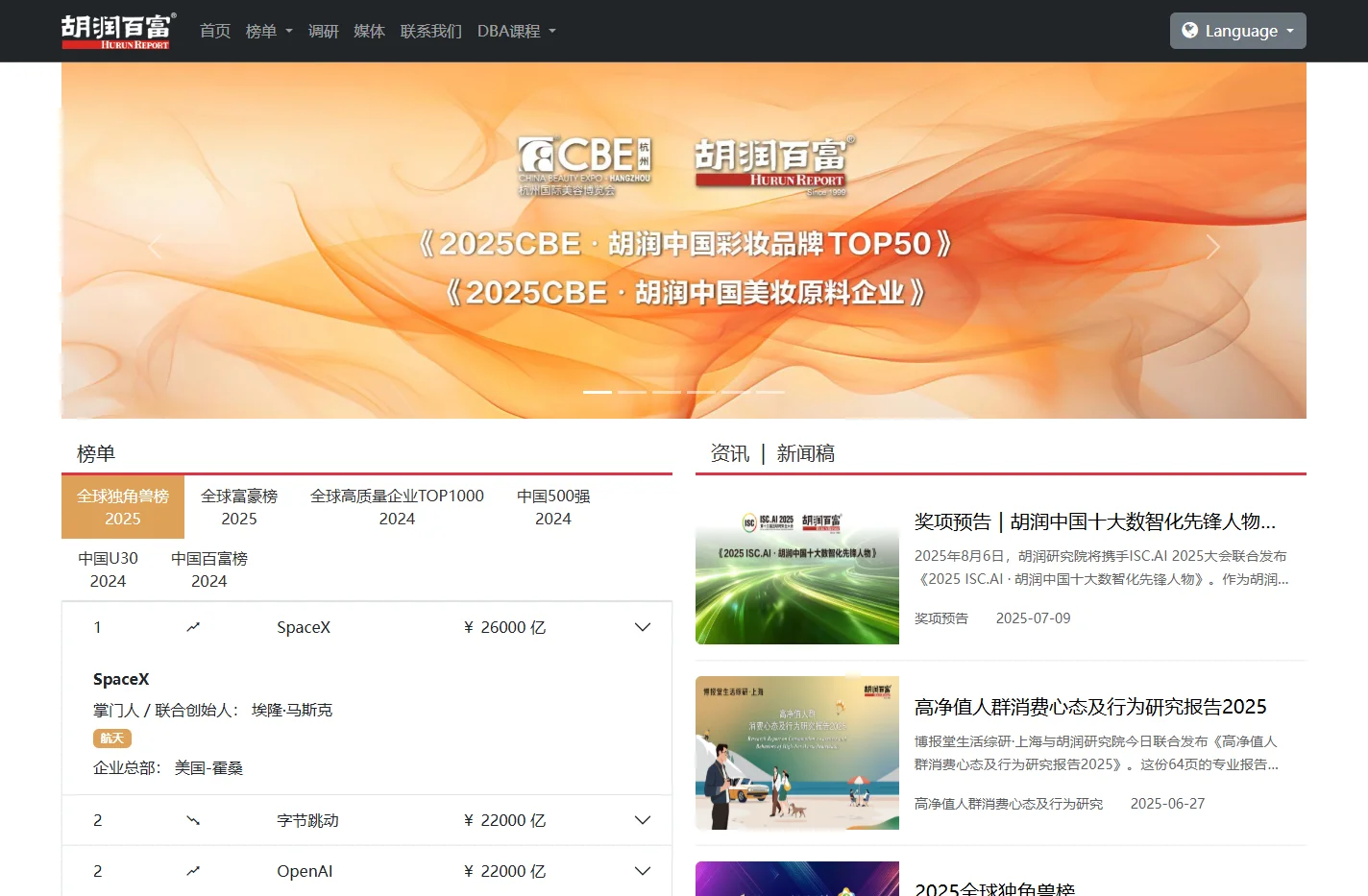Click the 字节跳动 company name
The width and height of the screenshot is (1368, 896).
307,820
